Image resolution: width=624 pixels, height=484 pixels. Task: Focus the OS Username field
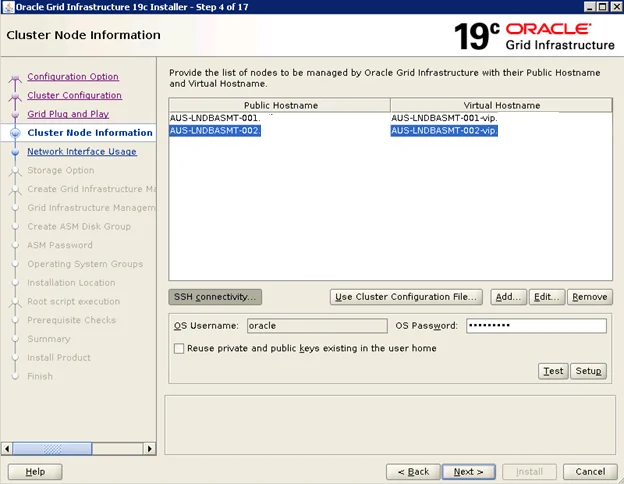pos(317,326)
